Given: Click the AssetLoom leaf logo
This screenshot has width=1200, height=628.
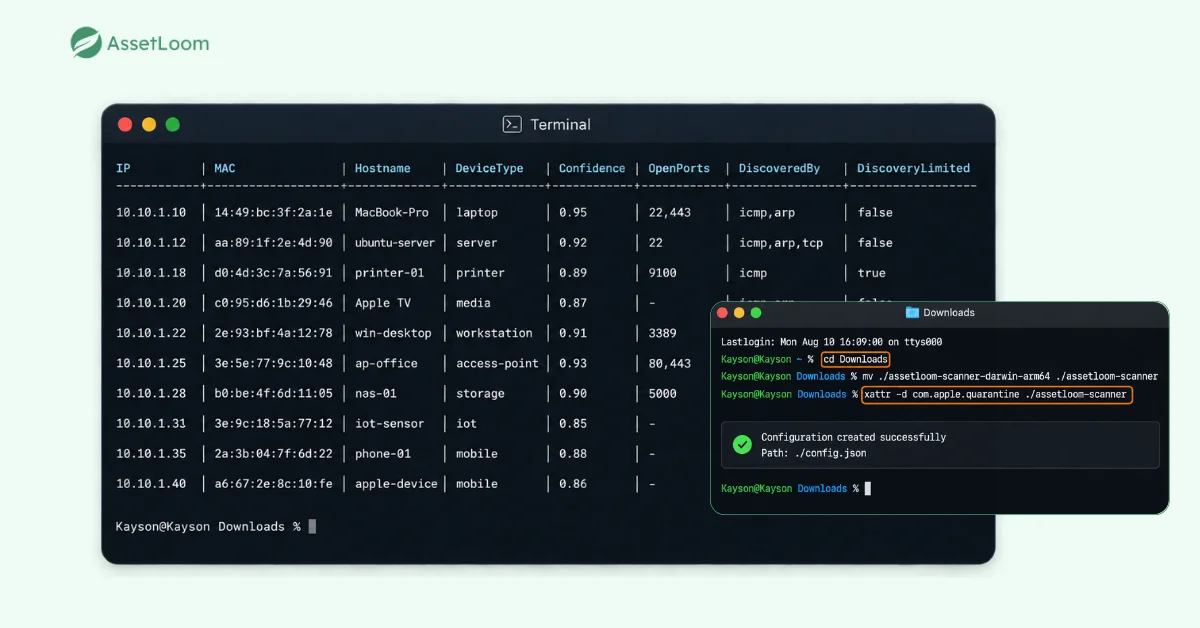Looking at the screenshot, I should point(86,43).
